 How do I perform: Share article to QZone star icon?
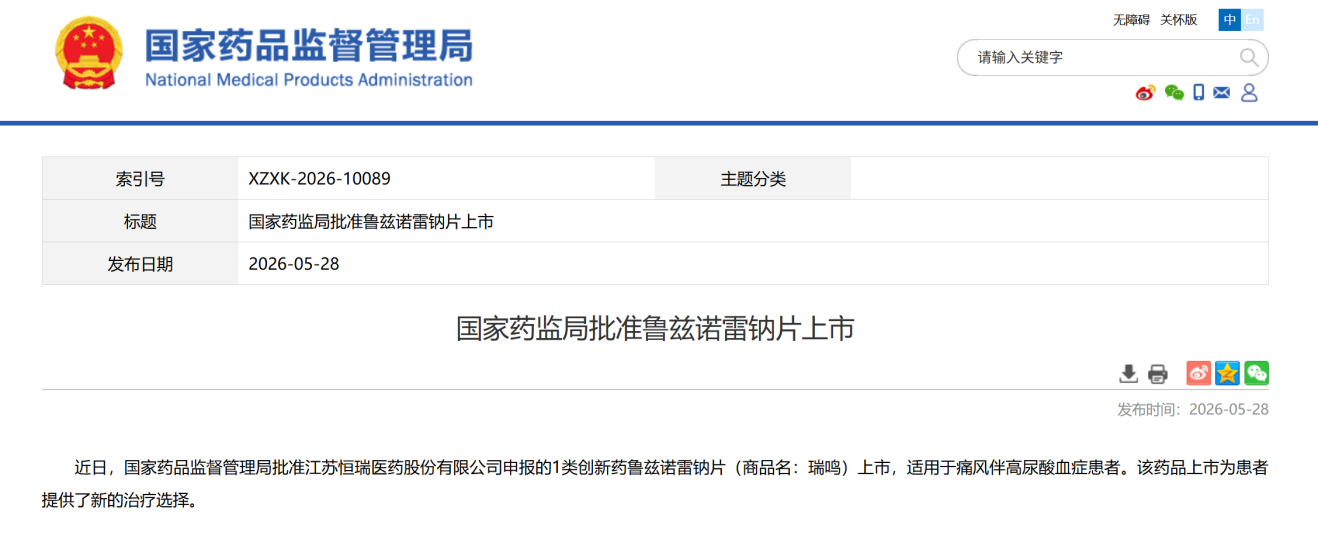pyautogui.click(x=1228, y=373)
